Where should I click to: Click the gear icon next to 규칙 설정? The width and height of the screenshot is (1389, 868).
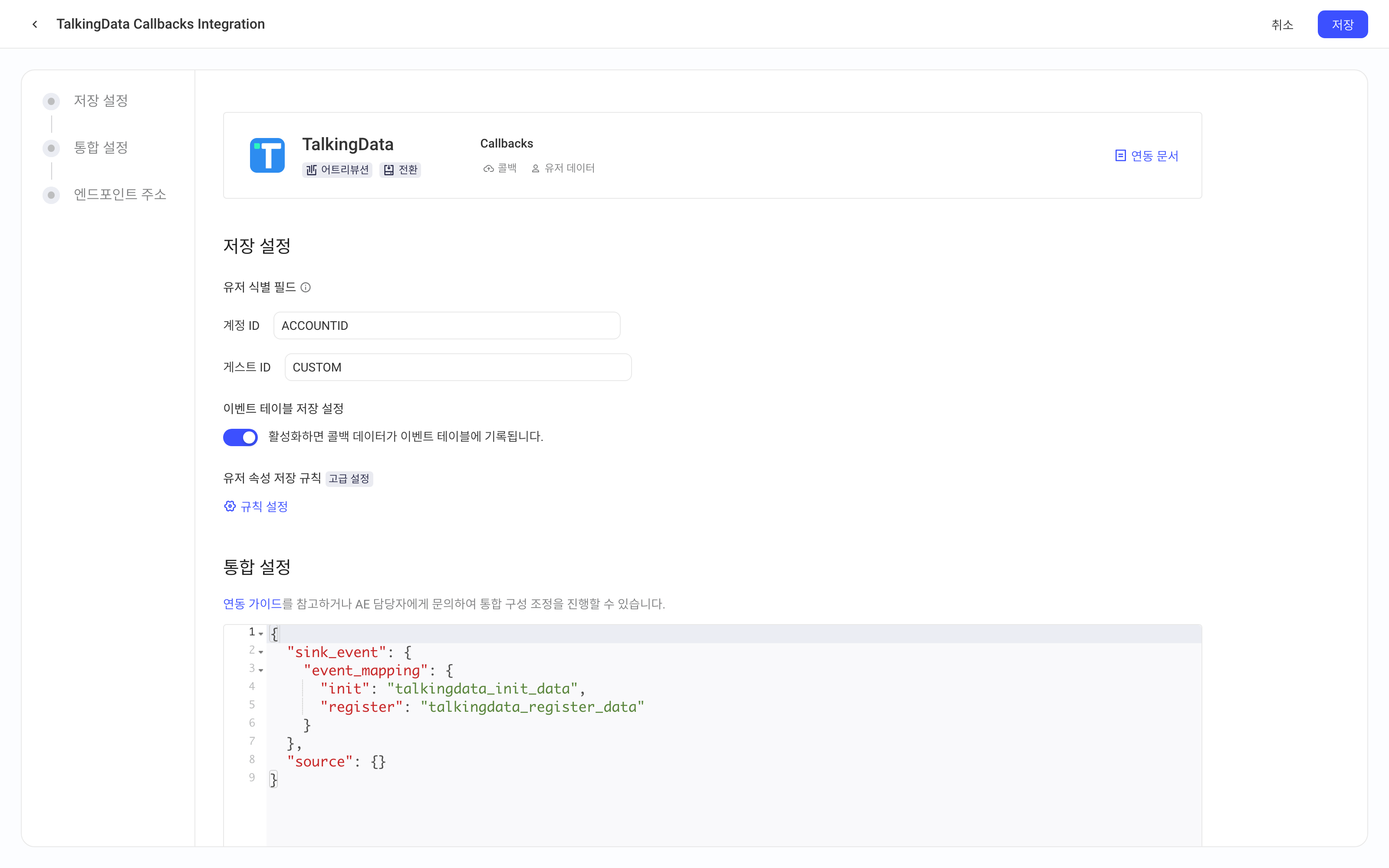tap(230, 506)
